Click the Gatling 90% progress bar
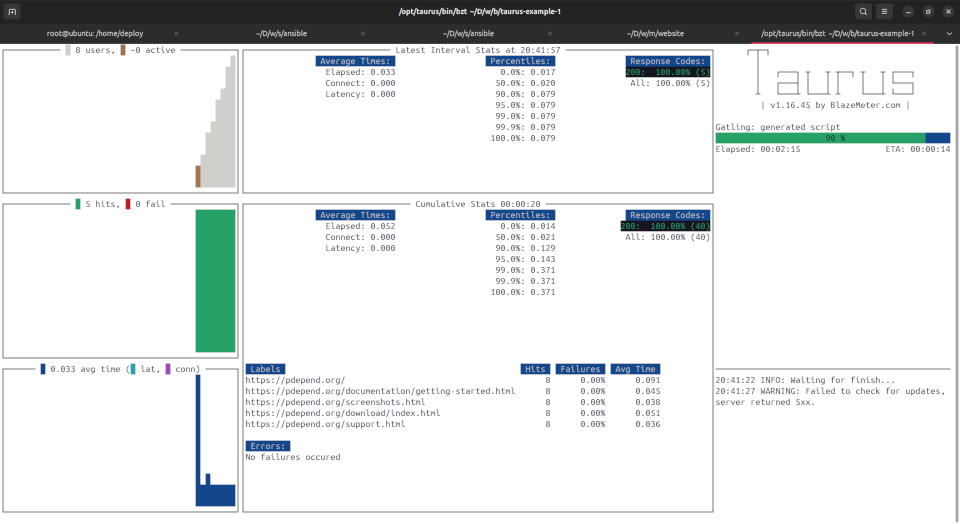The width and height of the screenshot is (960, 524). (832, 138)
